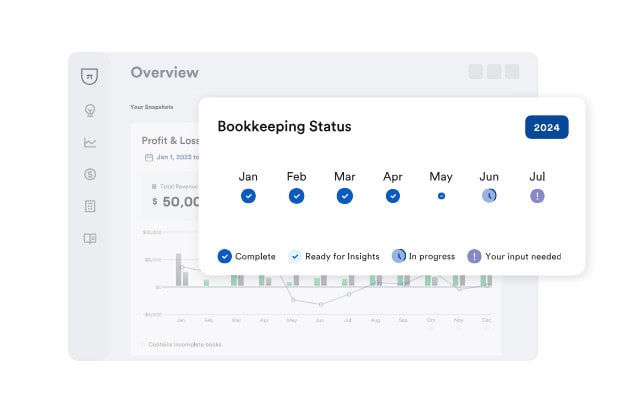Open the 2024 year selector
This screenshot has height=401, width=644.
click(x=546, y=127)
